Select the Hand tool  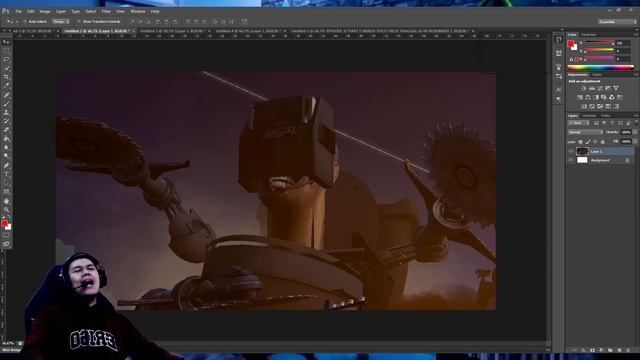(6, 201)
